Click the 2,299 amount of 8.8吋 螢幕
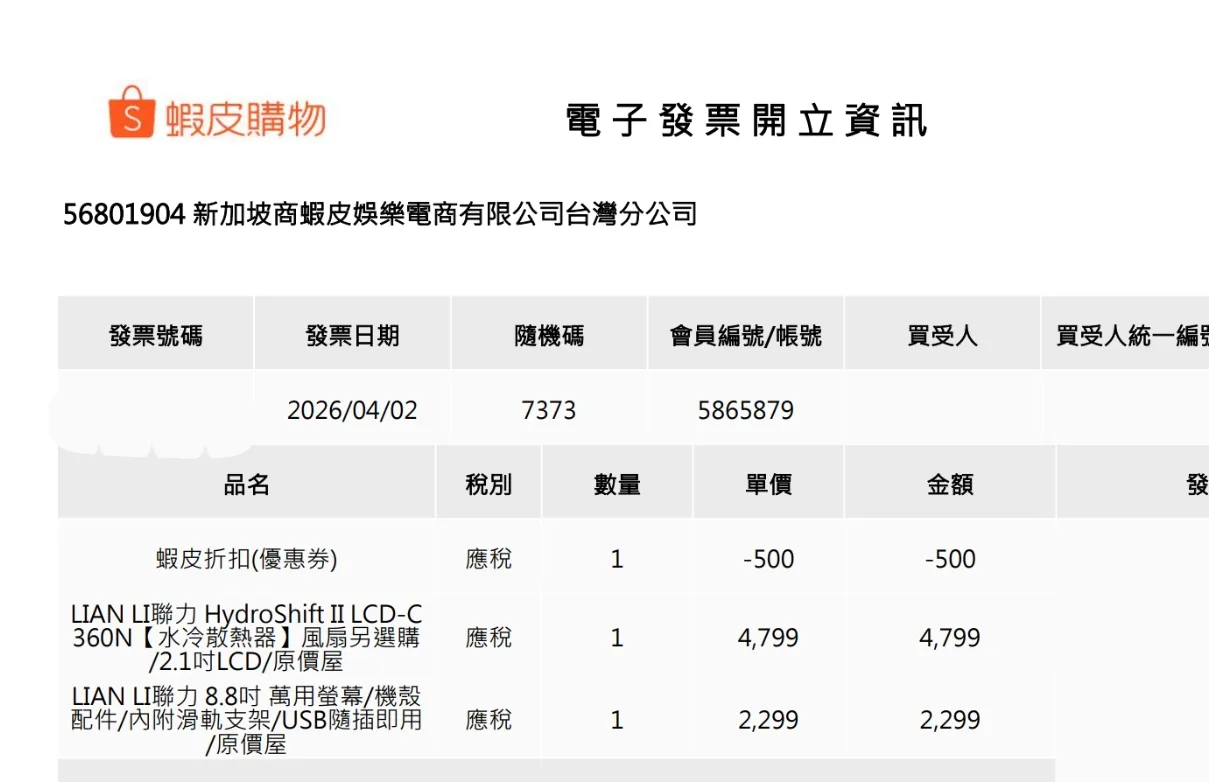Screen dimensions: 1209x782 point(950,720)
